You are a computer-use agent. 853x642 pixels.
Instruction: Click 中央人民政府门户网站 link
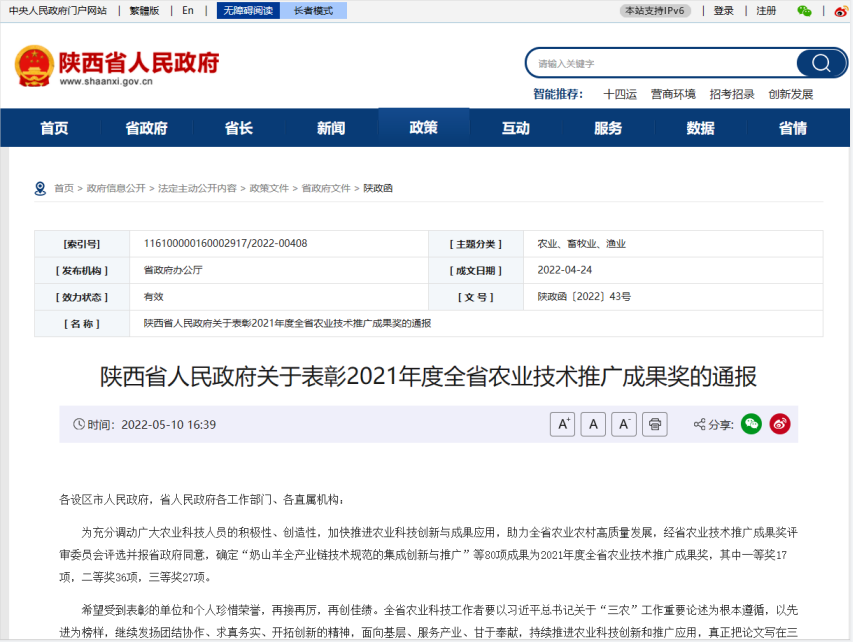click(58, 11)
